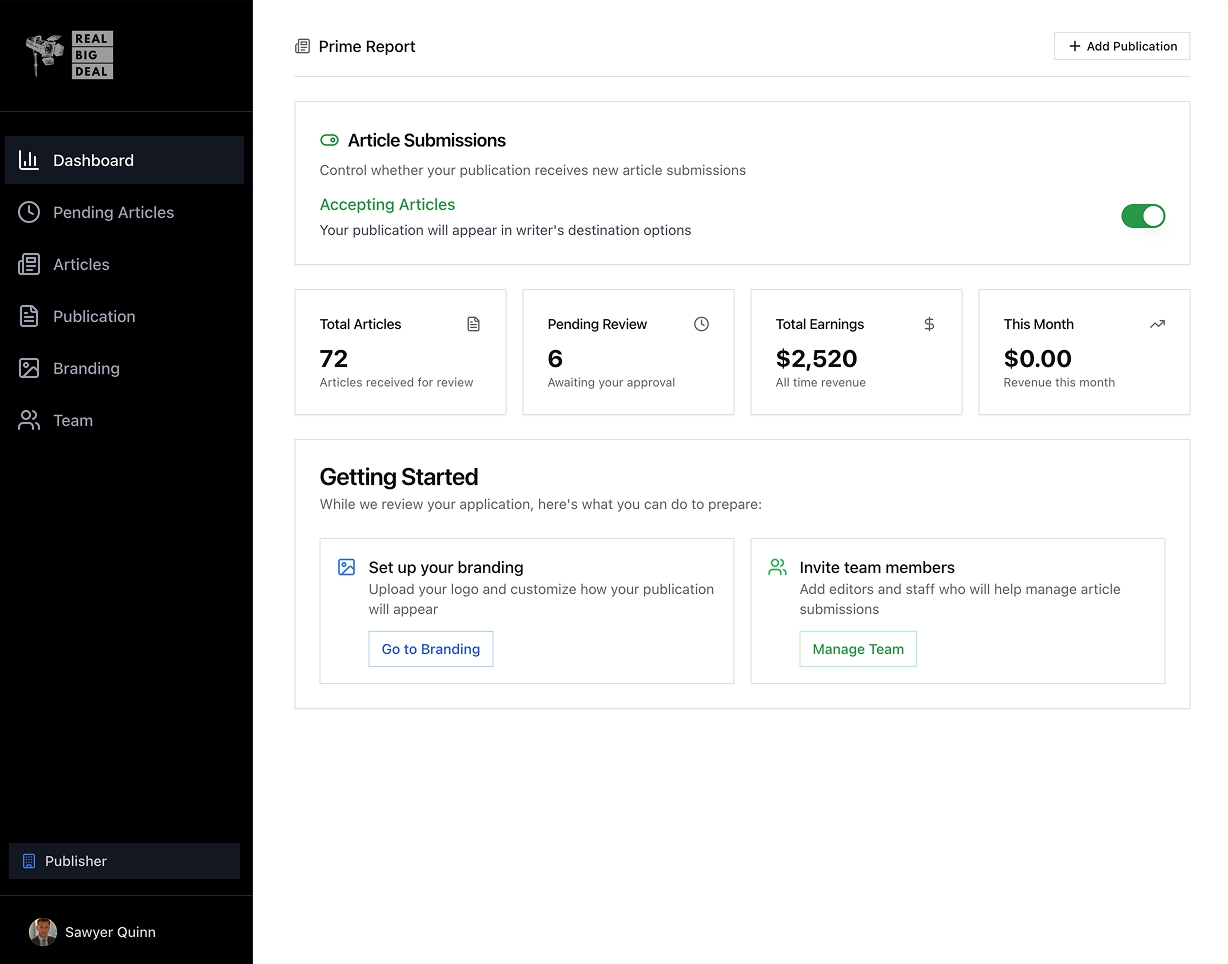
Task: Click the blue image icon by Set up your branding
Action: pyautogui.click(x=347, y=567)
